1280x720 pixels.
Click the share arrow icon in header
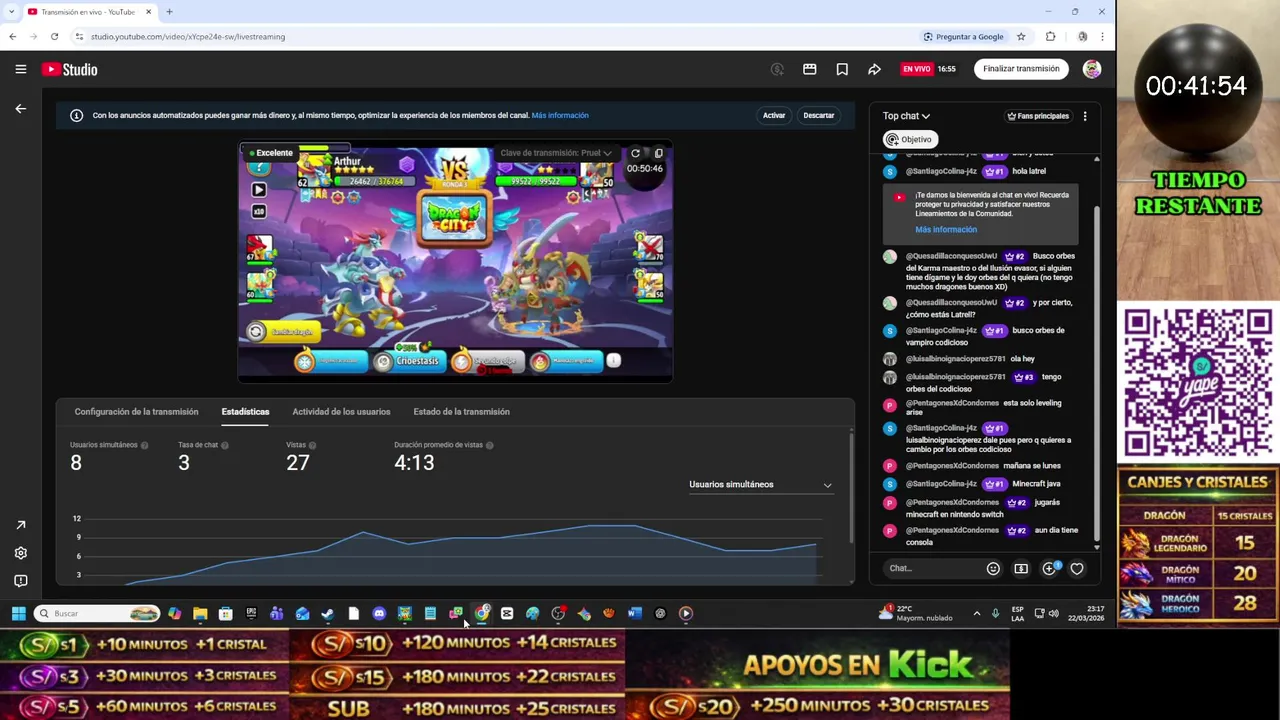pos(874,69)
